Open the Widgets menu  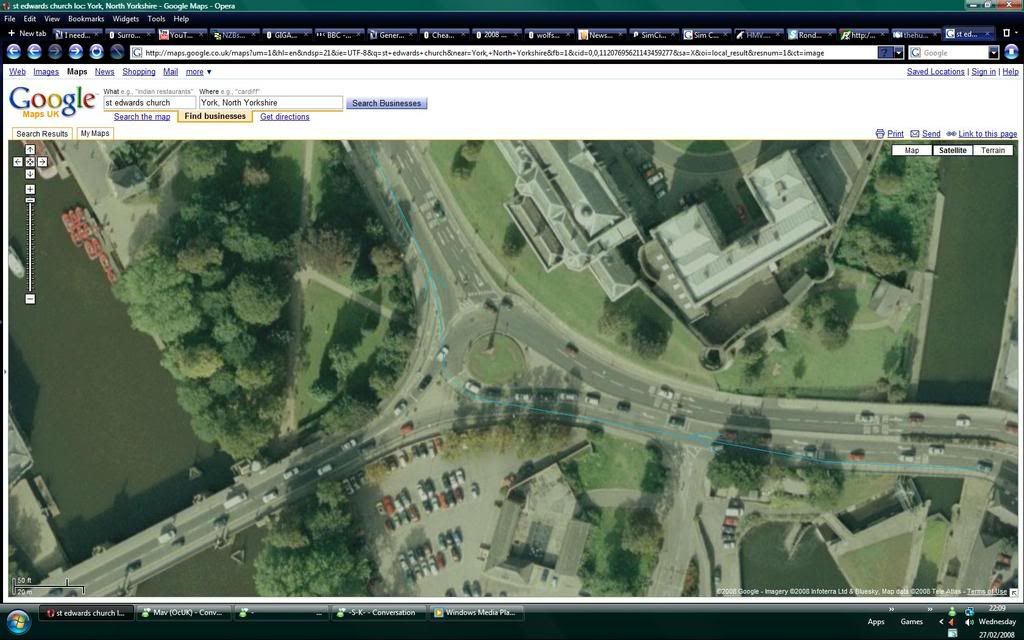click(125, 19)
